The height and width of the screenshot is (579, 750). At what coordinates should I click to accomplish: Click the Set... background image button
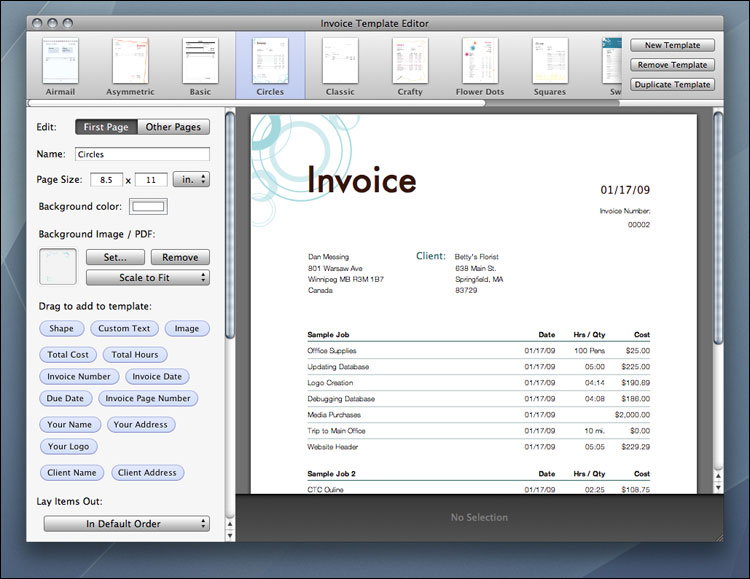point(115,257)
